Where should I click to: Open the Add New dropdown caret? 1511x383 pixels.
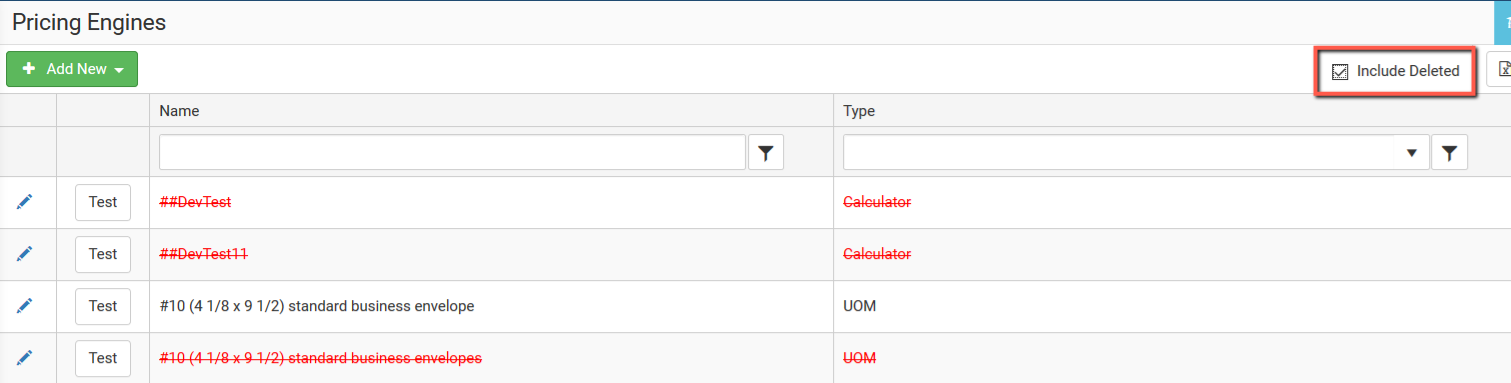pos(119,70)
